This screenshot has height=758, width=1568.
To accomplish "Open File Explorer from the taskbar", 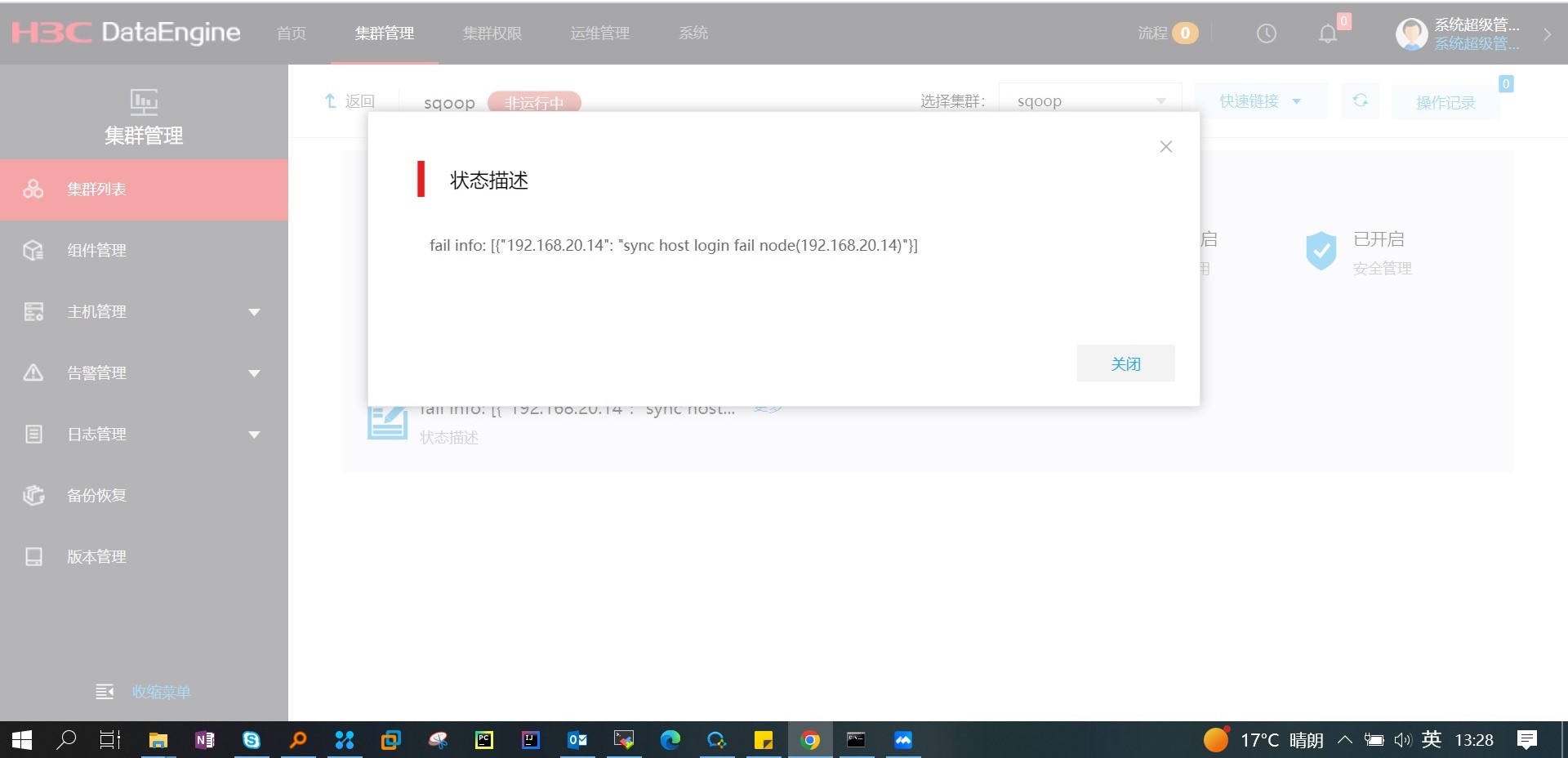I will (x=158, y=740).
